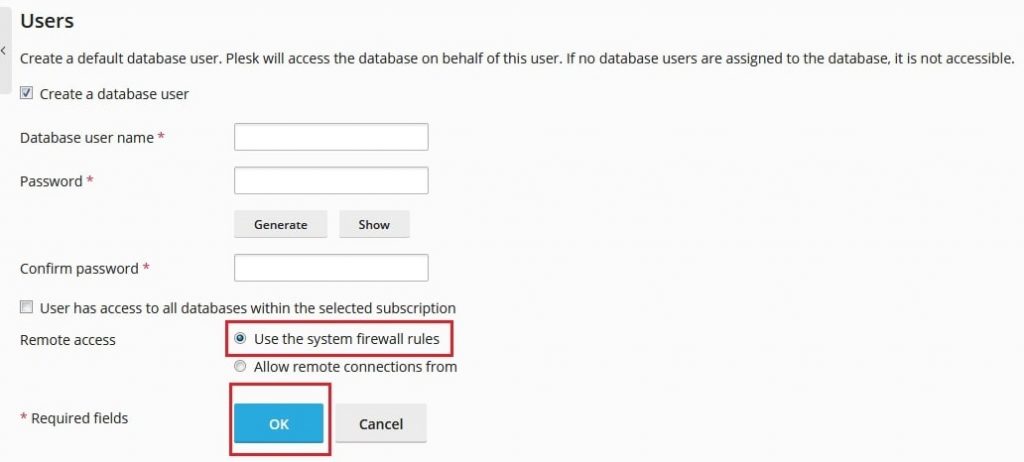Click the Password field label

[x=51, y=181]
